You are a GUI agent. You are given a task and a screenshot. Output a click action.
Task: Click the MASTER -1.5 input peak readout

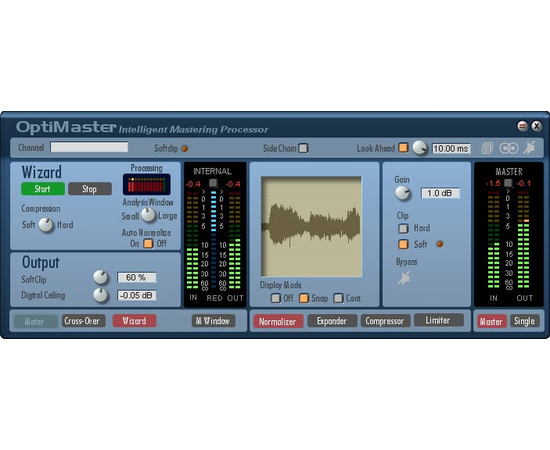(x=493, y=183)
